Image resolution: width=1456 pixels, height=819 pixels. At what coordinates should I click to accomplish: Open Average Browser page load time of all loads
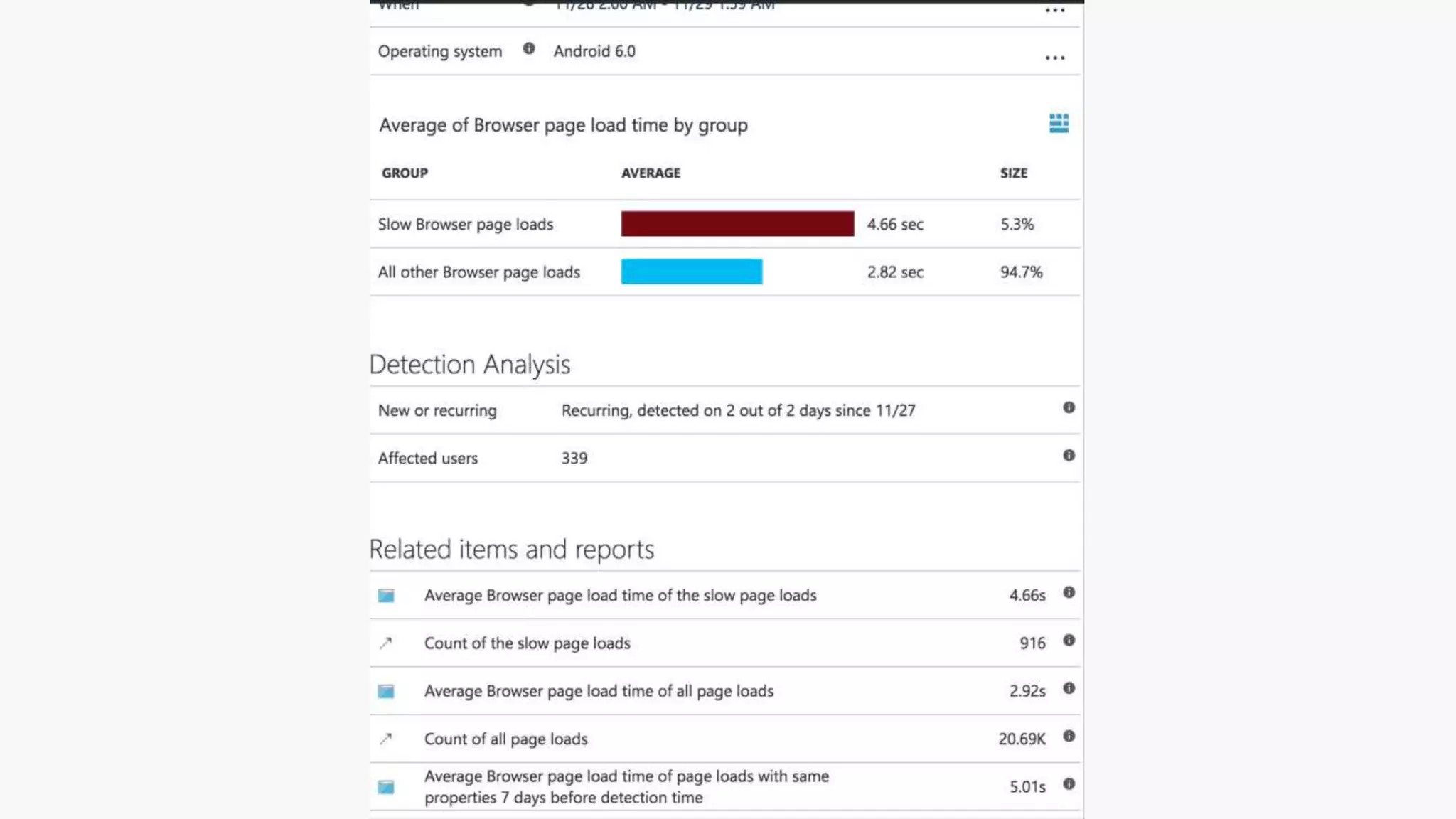coord(599,691)
